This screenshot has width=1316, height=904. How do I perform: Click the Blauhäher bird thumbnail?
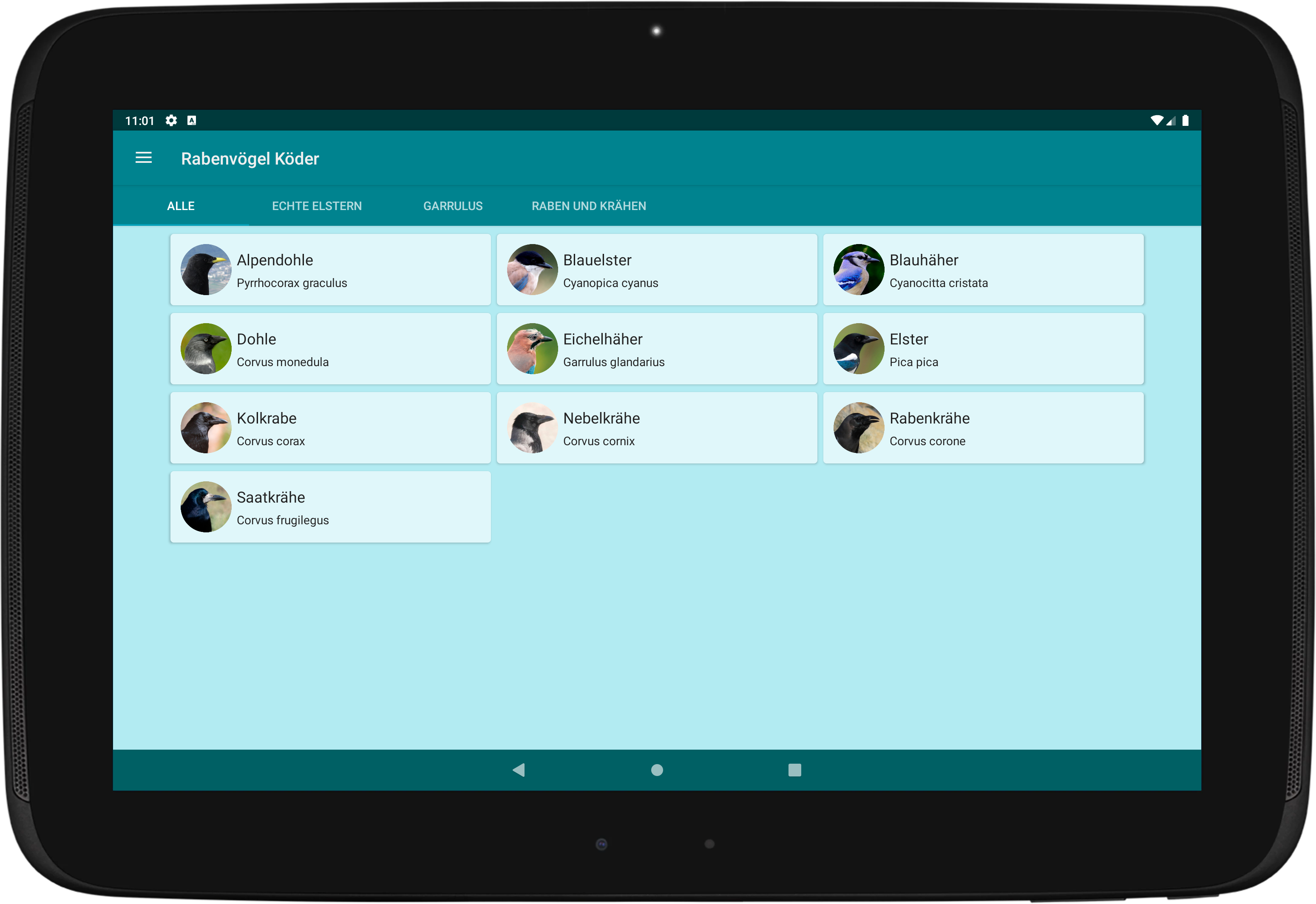(858, 270)
